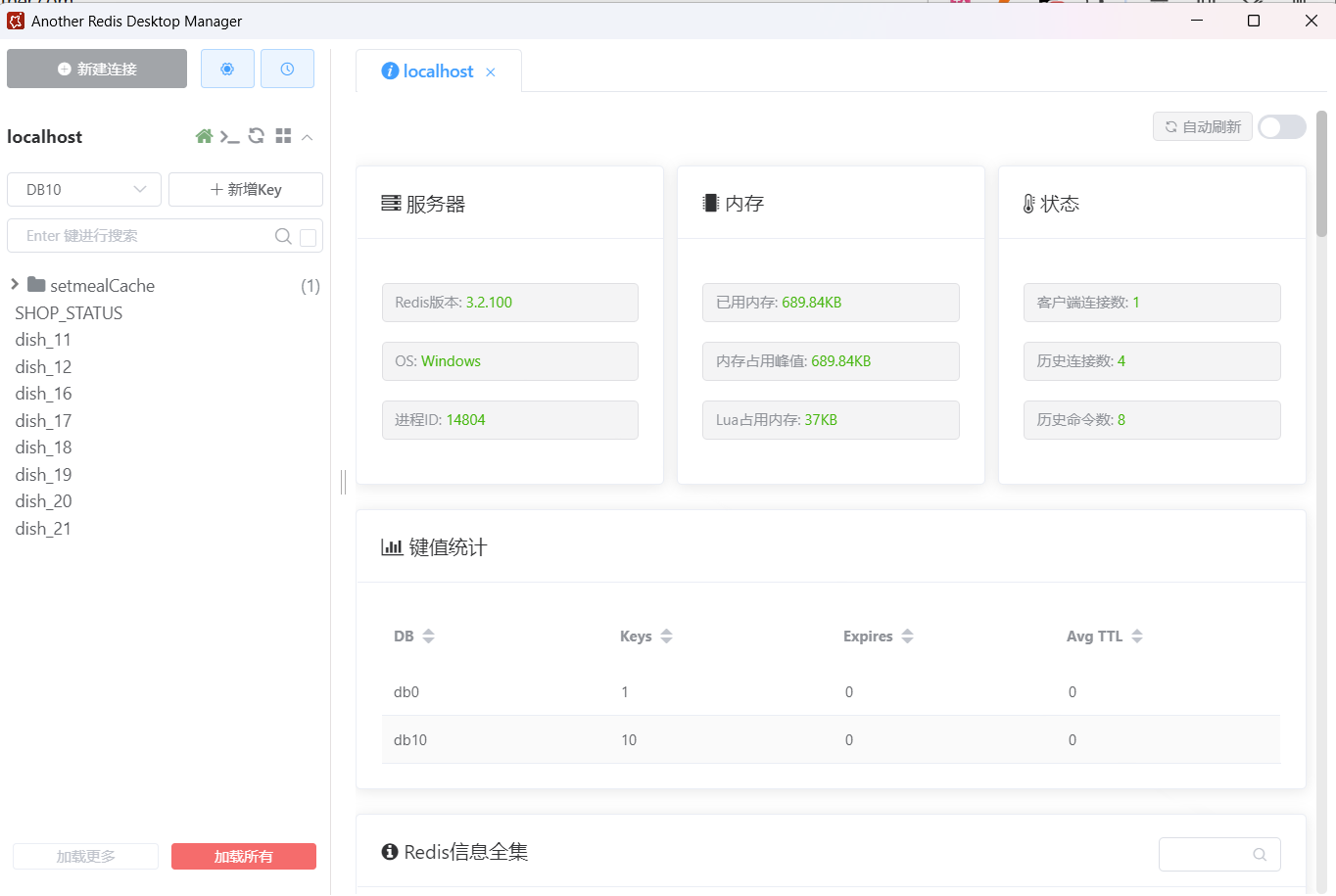The width and height of the screenshot is (1336, 896).
Task: Click the db10 table cell
Action: tap(410, 740)
